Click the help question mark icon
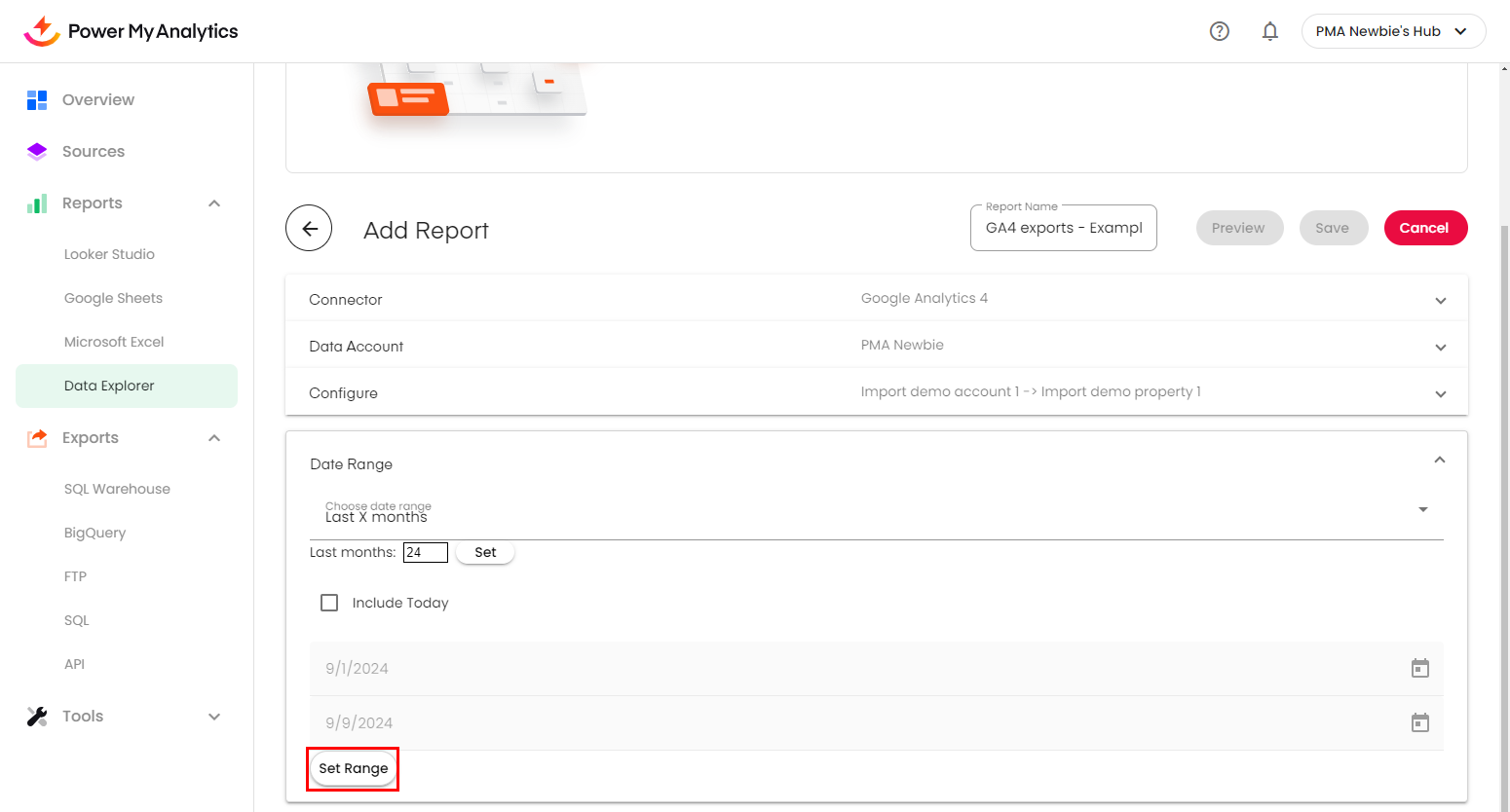The height and width of the screenshot is (812, 1510). [x=1219, y=31]
